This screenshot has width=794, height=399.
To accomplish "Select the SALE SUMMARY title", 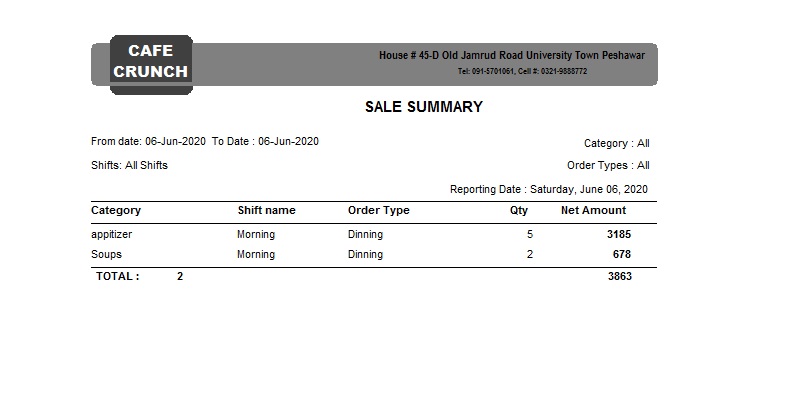I will click(x=424, y=107).
